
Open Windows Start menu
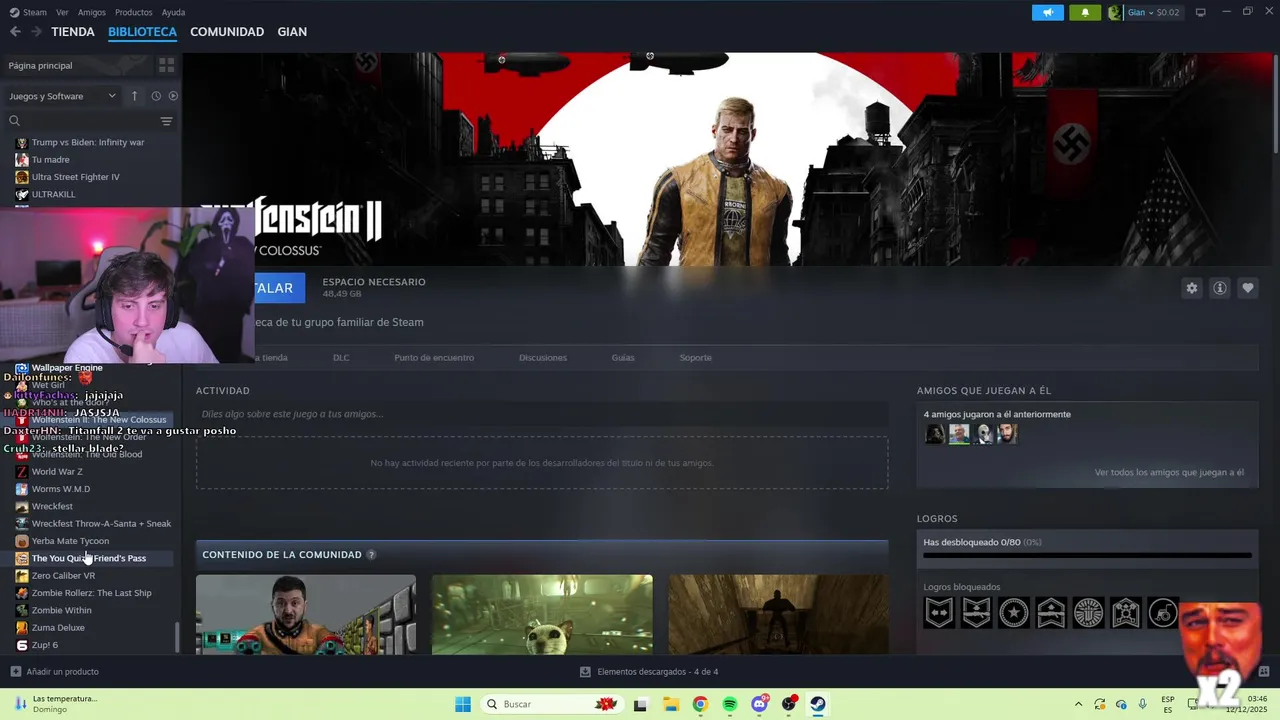(463, 704)
